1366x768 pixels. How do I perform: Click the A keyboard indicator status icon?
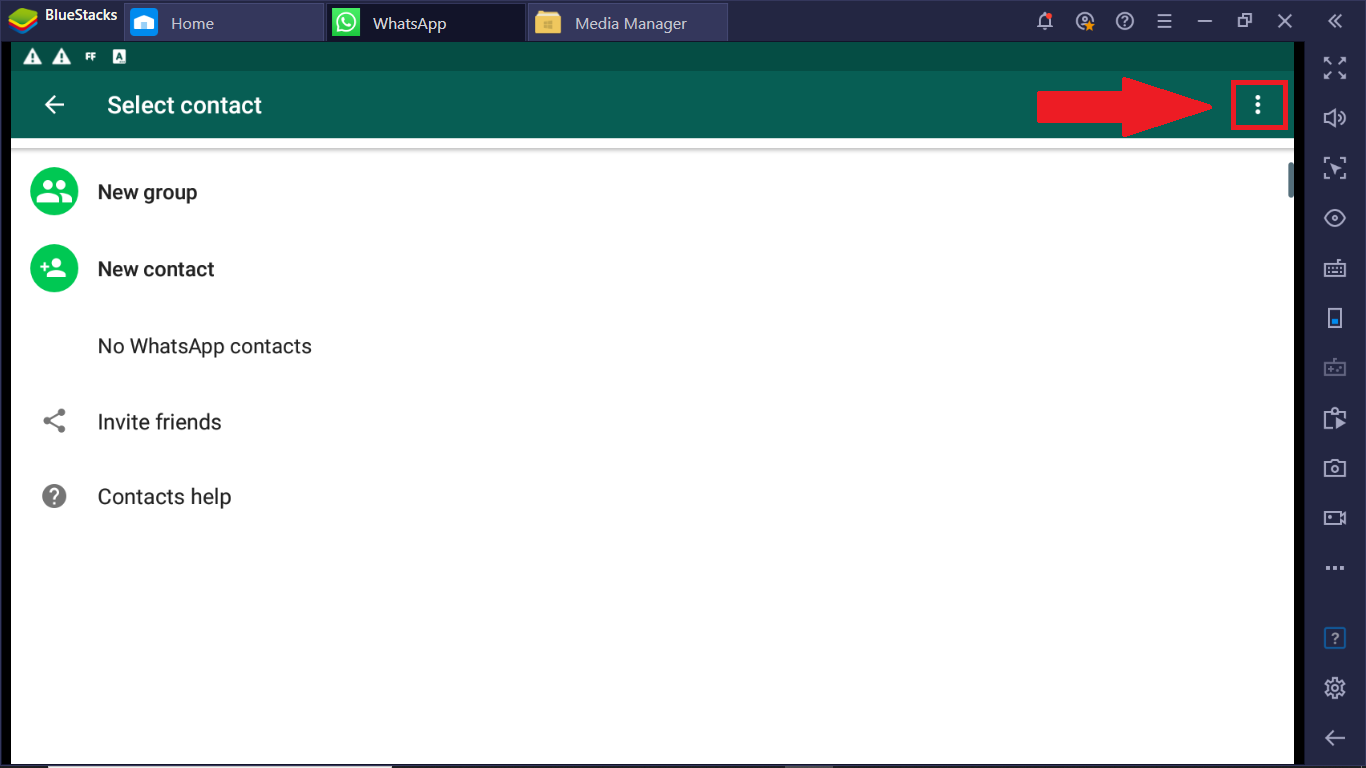pos(119,57)
